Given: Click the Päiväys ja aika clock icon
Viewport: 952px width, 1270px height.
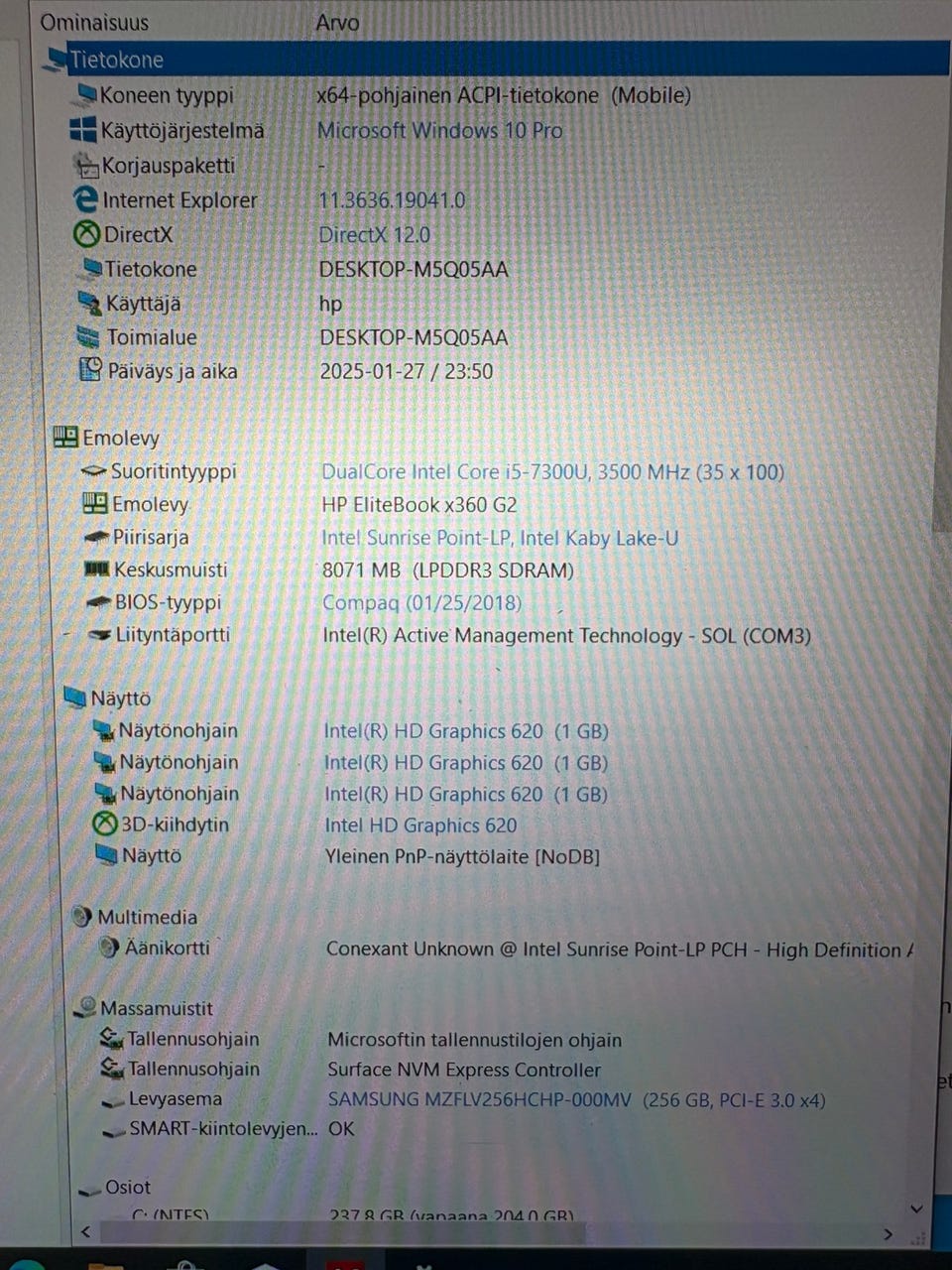Looking at the screenshot, I should coord(90,370).
